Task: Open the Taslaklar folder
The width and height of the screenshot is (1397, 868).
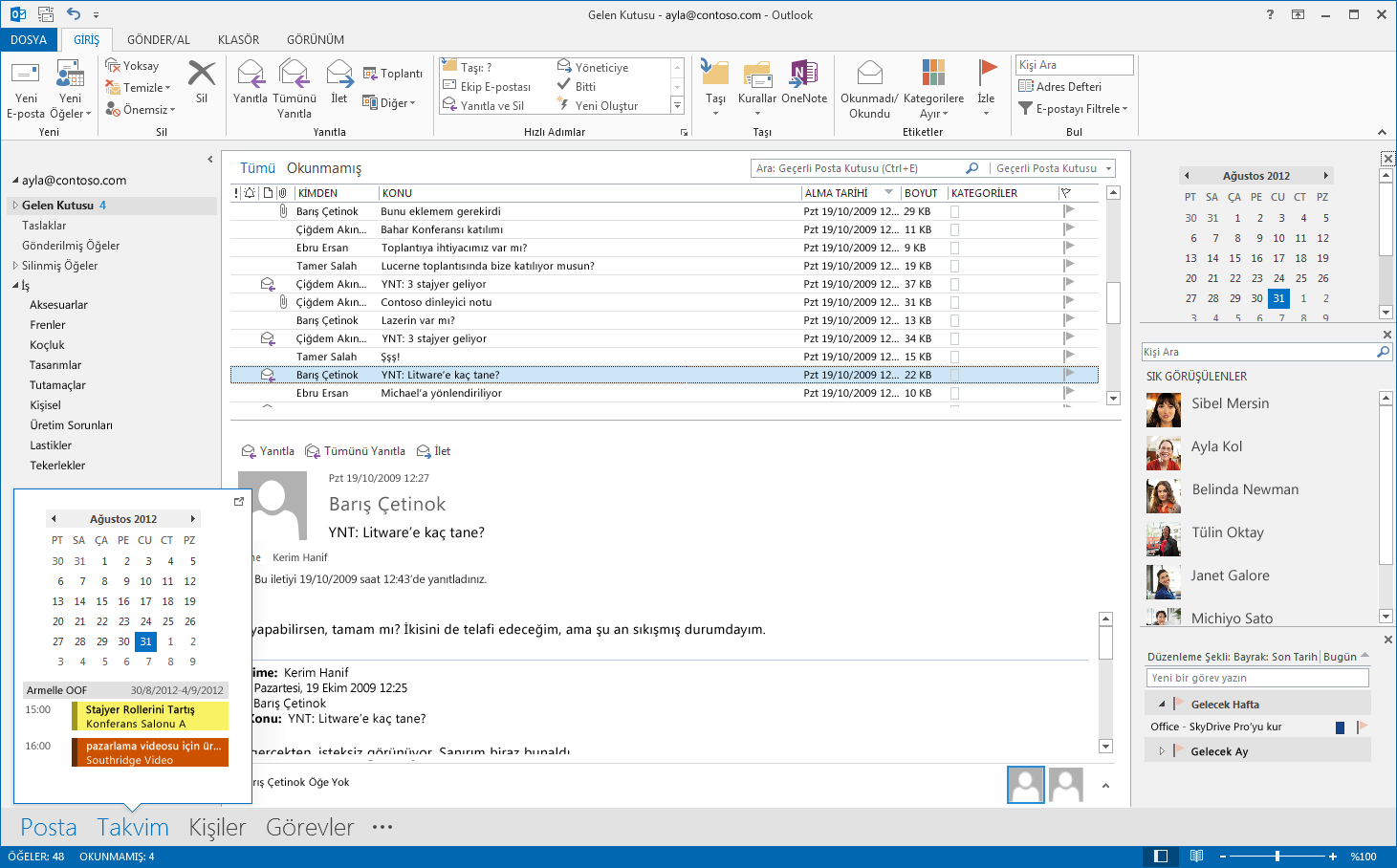Action: coord(44,226)
